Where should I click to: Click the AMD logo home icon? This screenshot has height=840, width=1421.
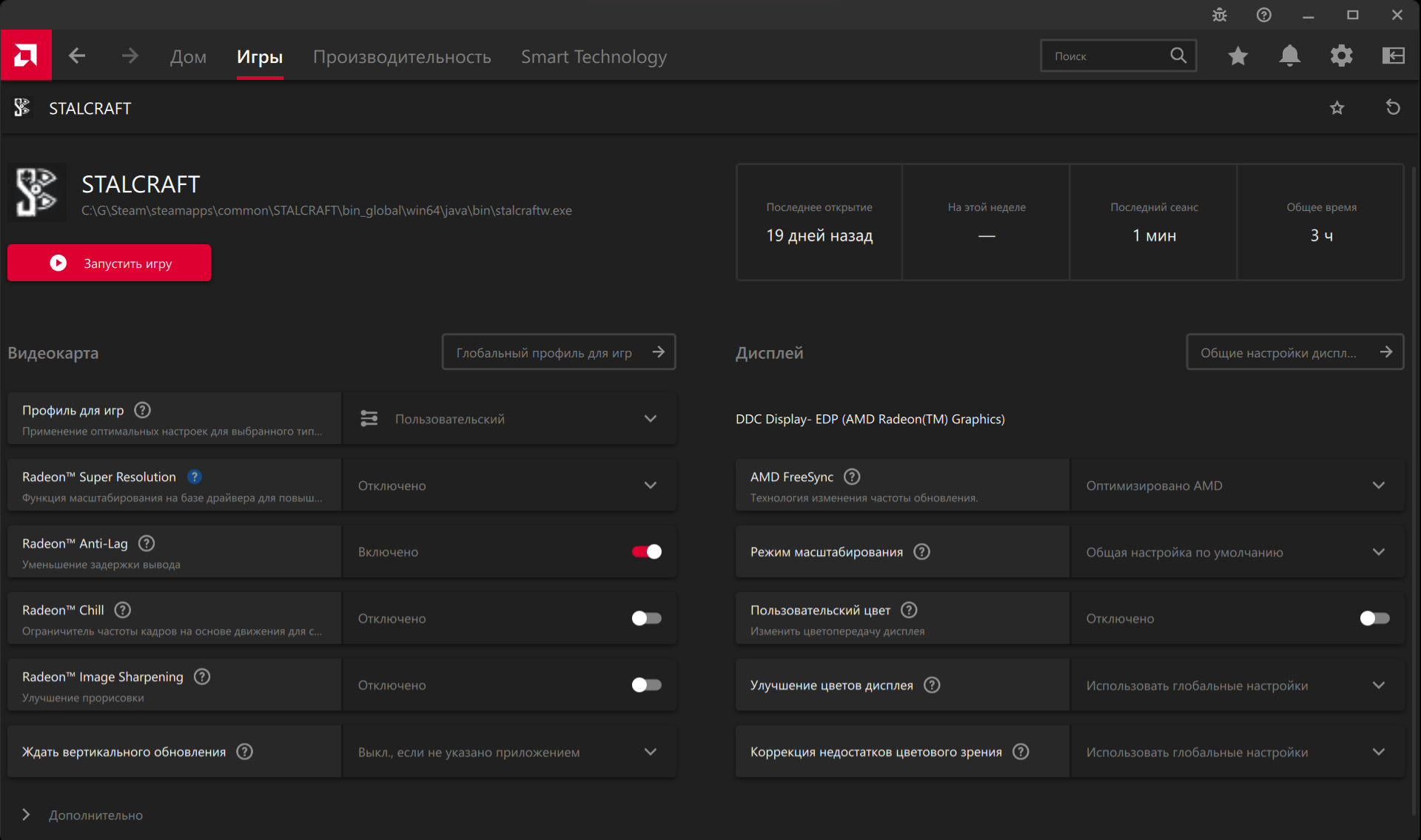26,56
